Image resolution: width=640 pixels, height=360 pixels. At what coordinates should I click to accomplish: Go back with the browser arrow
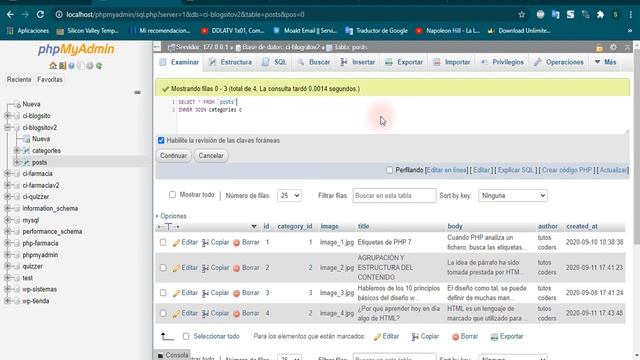click(x=11, y=15)
